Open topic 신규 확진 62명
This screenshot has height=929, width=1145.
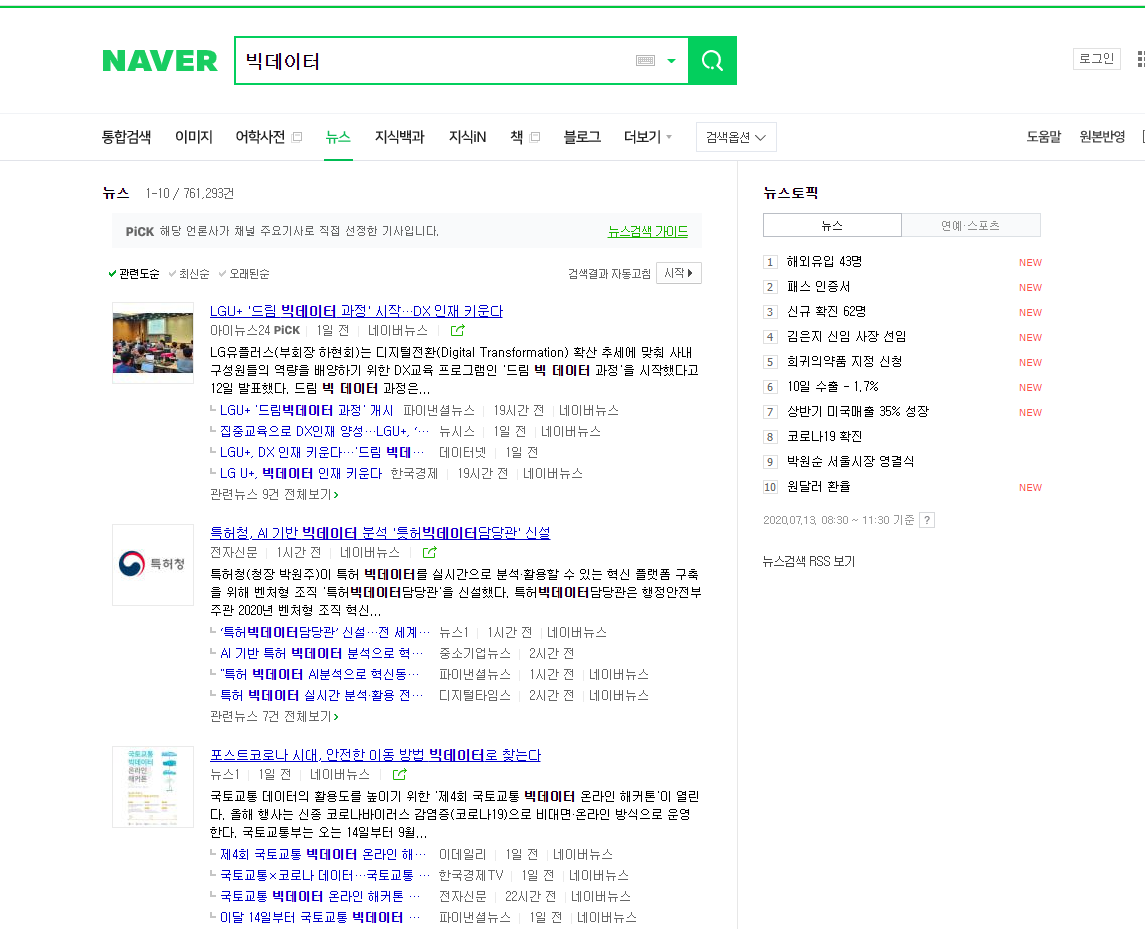(x=827, y=312)
